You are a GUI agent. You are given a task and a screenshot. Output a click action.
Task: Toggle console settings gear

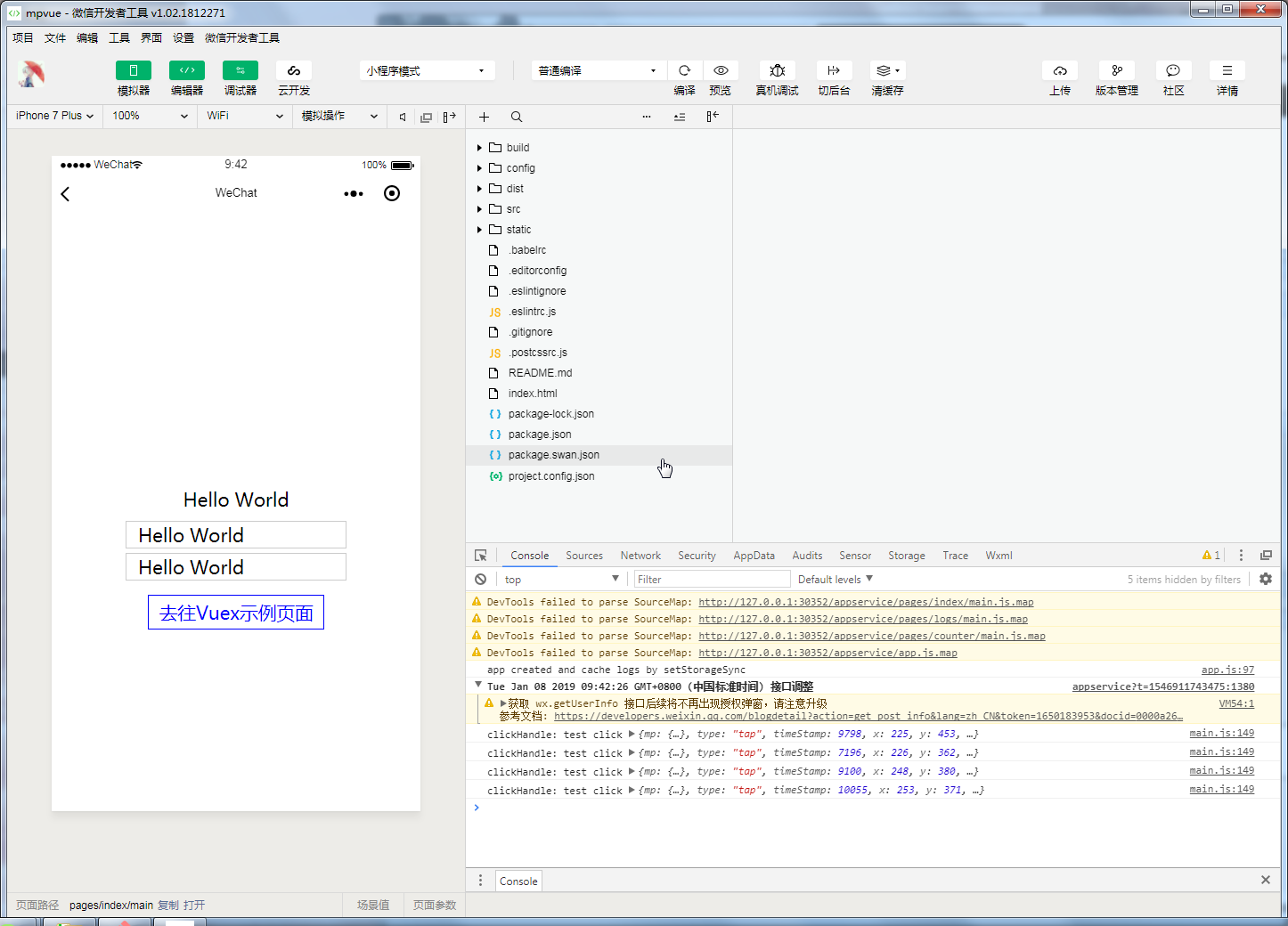pos(1266,579)
